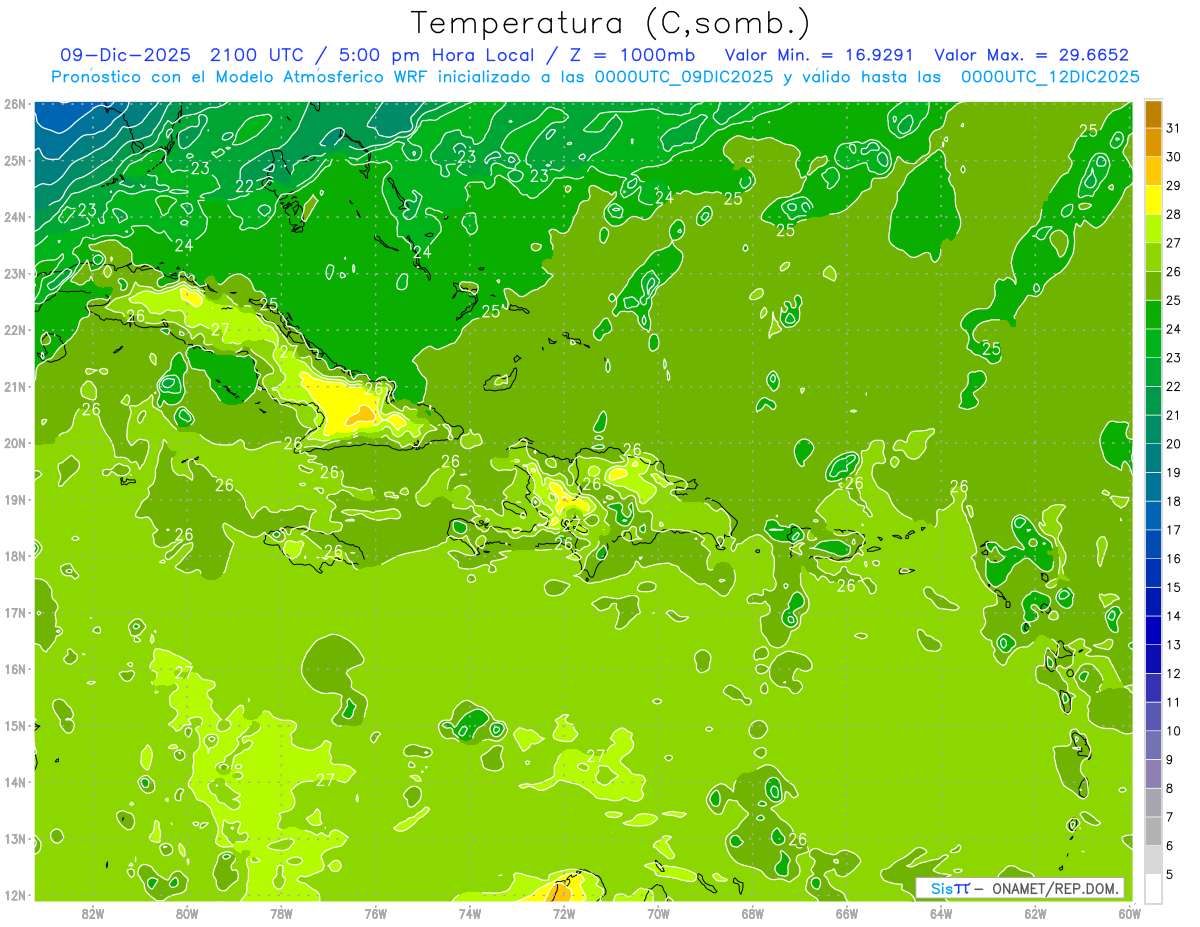Click the orange legend swatch between 30 and 31
This screenshot has width=1200, height=927.
(x=1153, y=142)
